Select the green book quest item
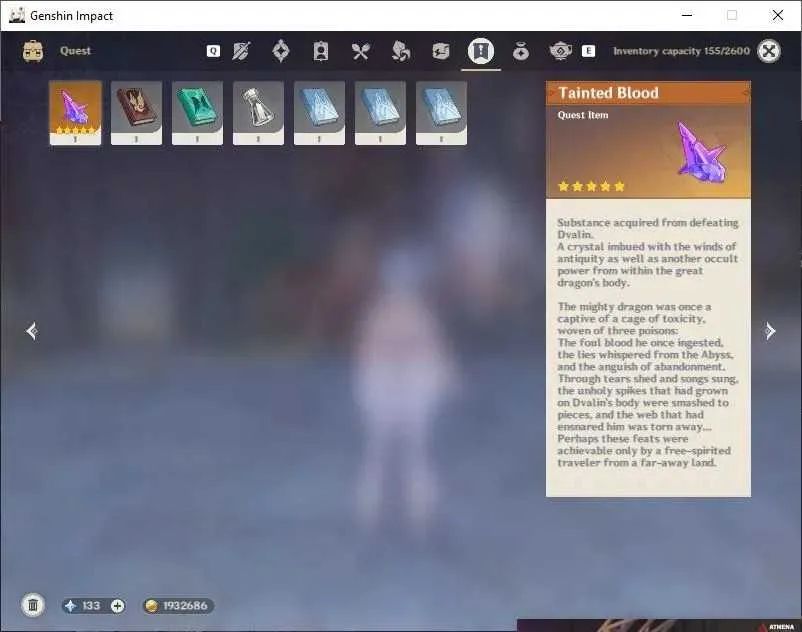802x632 pixels. (x=197, y=113)
